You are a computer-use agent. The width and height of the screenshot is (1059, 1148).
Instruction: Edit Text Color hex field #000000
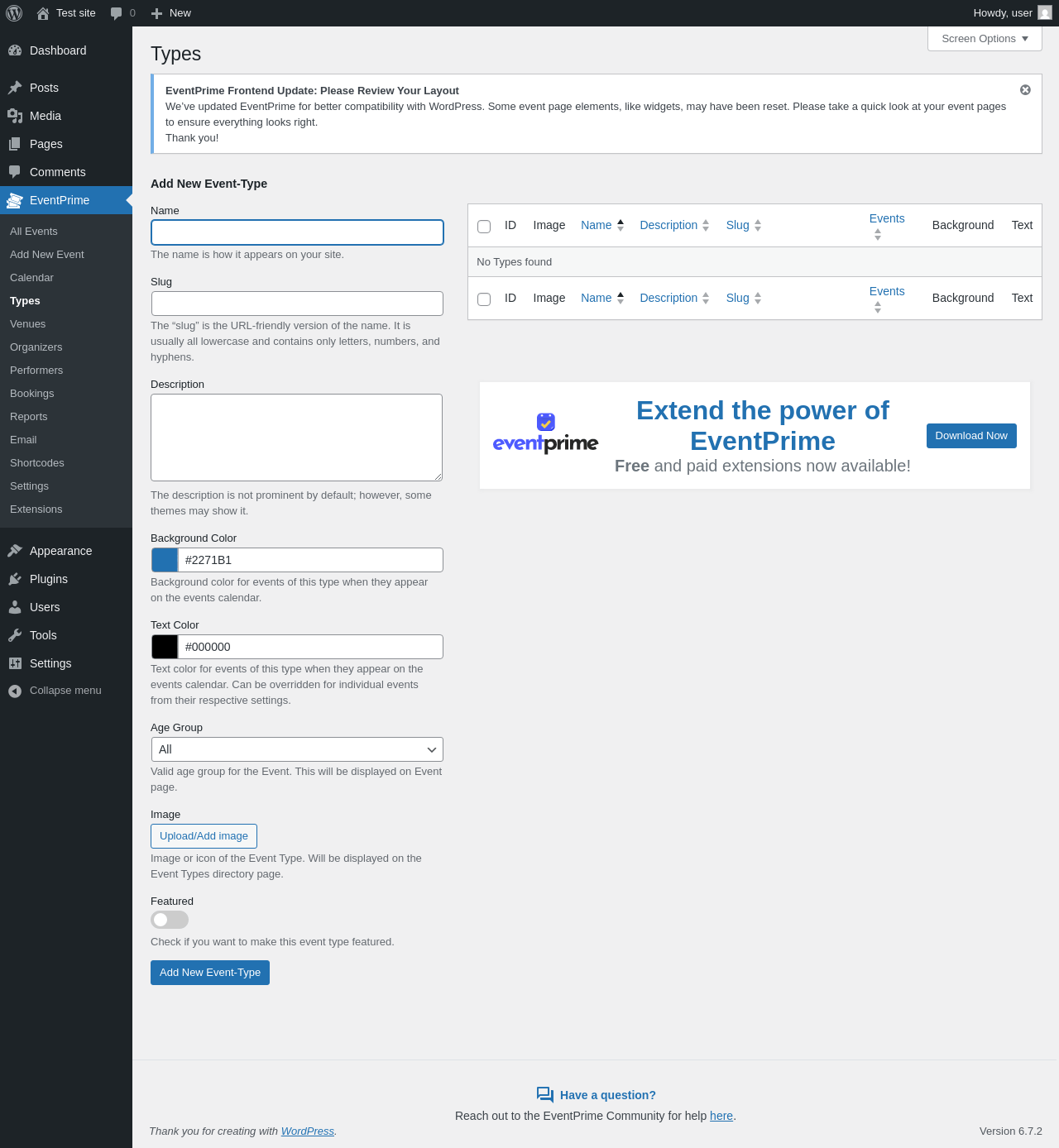[310, 647]
